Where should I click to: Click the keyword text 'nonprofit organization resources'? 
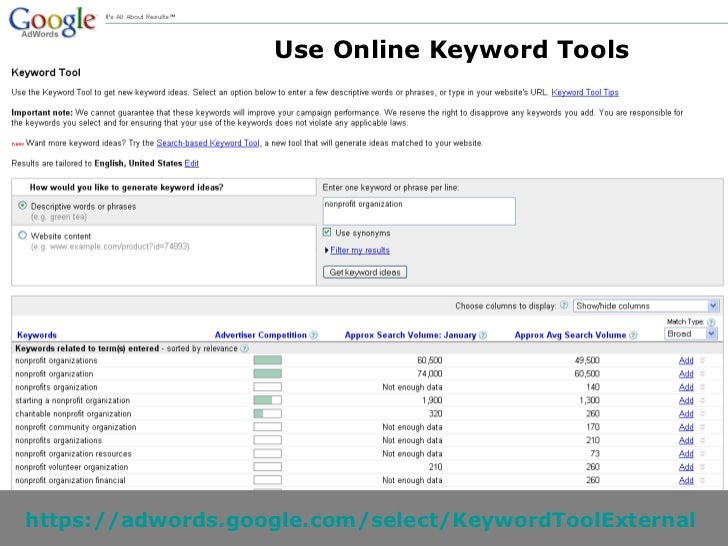pos(73,454)
